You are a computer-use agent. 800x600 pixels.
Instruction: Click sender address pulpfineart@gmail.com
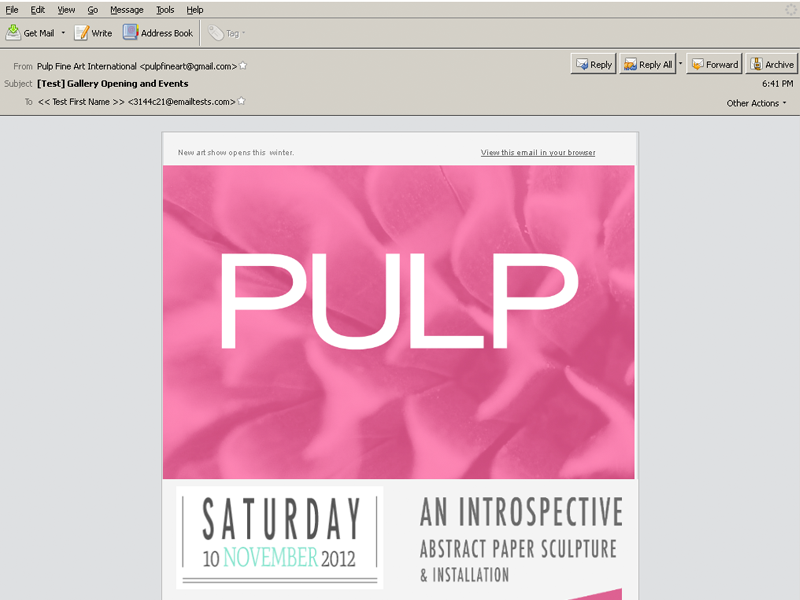tap(188, 66)
